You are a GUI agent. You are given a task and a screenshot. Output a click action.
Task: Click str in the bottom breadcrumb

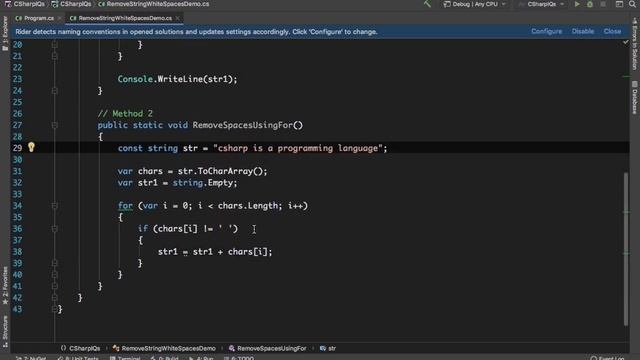coord(328,348)
